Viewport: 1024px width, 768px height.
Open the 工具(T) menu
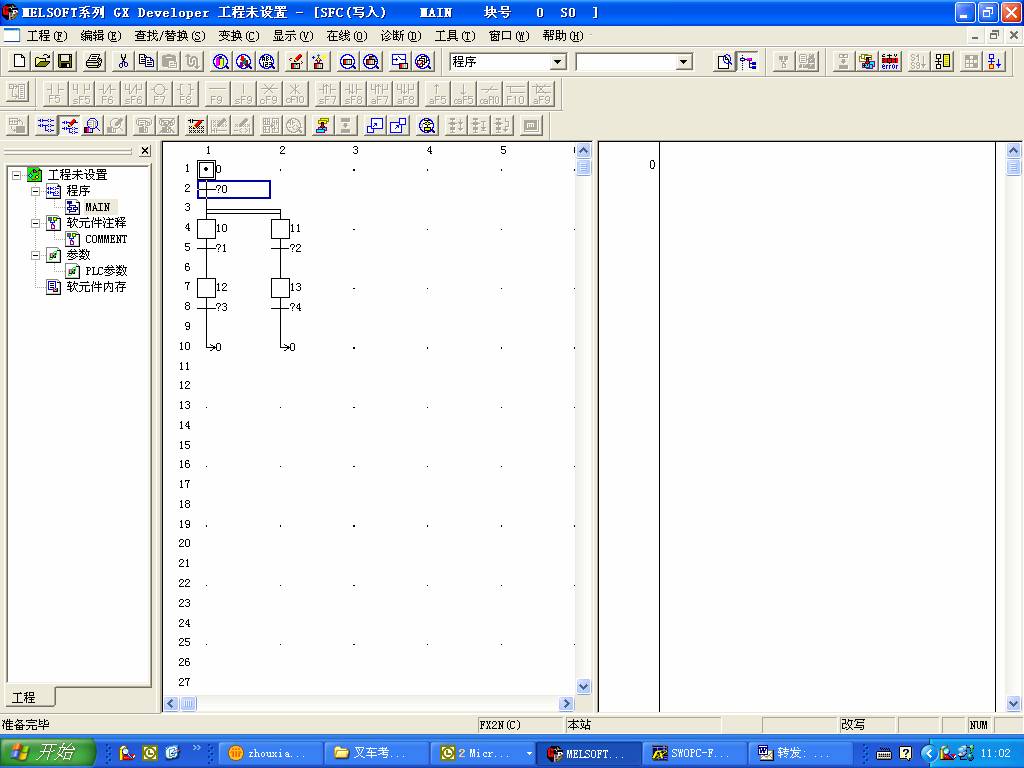(x=455, y=36)
